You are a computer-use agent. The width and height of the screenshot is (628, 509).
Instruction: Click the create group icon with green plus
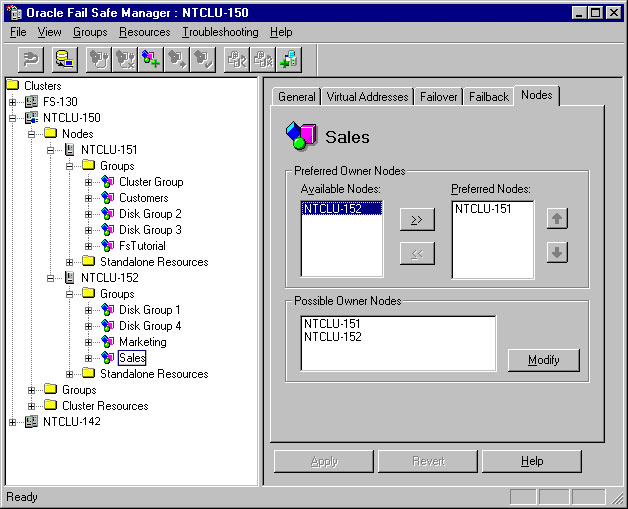click(x=151, y=60)
